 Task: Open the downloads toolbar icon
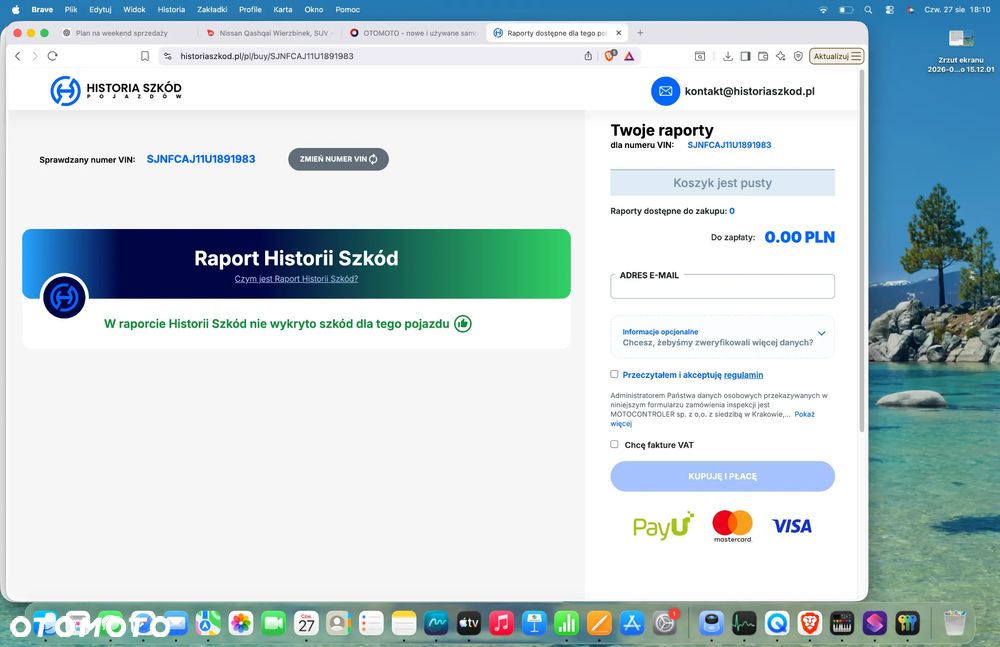(728, 56)
